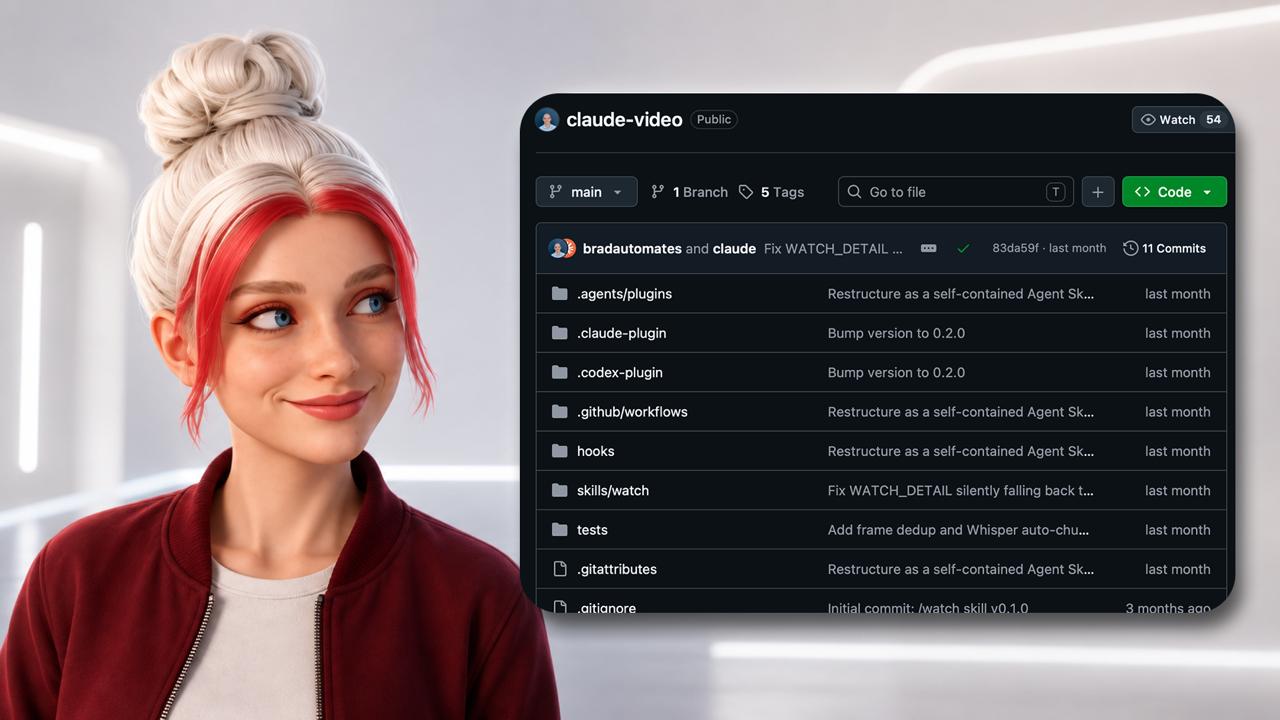Open the main branch selector dropdown
This screenshot has width=1280, height=720.
[586, 192]
